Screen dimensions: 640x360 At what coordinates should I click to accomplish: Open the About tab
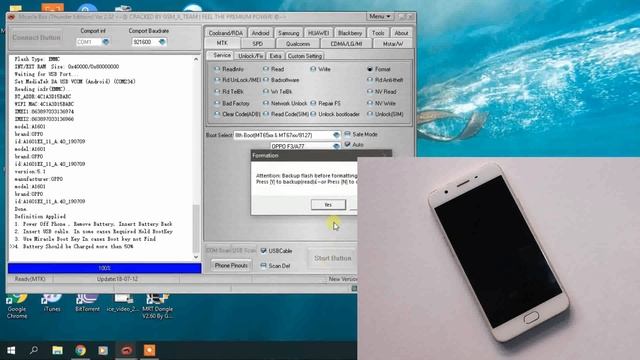[x=401, y=33]
